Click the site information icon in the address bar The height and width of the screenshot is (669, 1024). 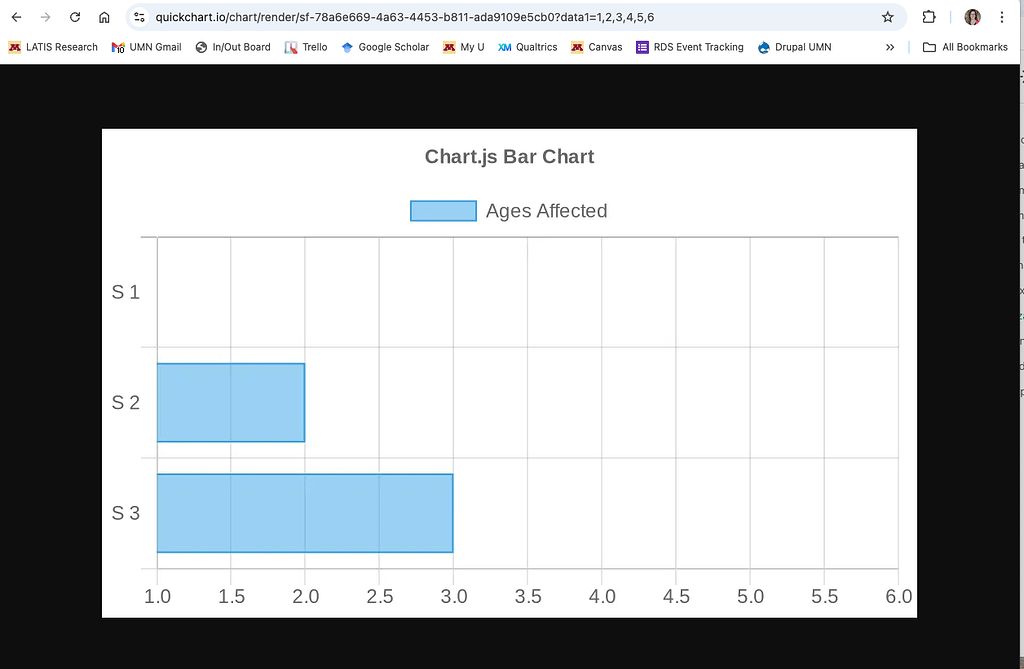tap(139, 17)
